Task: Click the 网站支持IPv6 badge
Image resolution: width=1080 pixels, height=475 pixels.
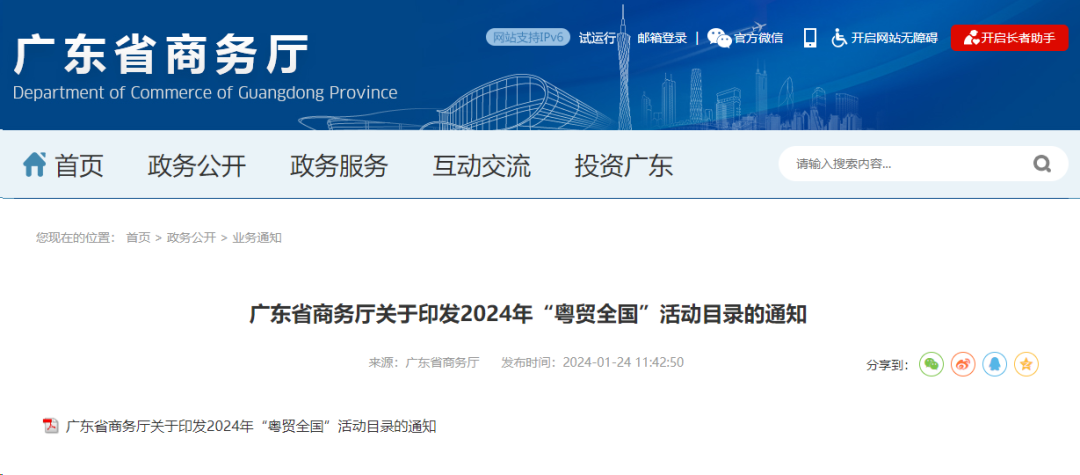Action: (528, 38)
